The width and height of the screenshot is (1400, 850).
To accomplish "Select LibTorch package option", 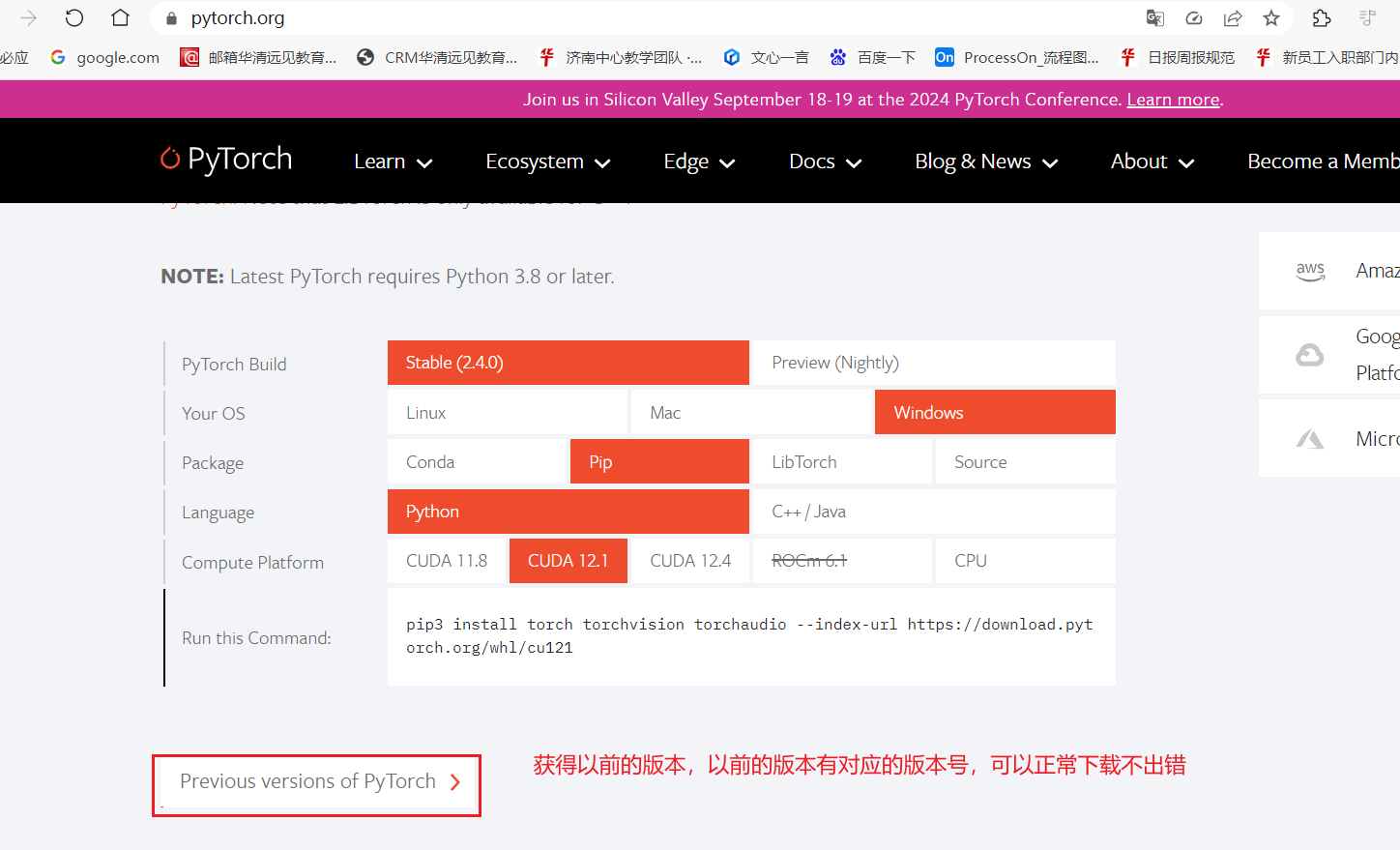I will pyautogui.click(x=842, y=461).
